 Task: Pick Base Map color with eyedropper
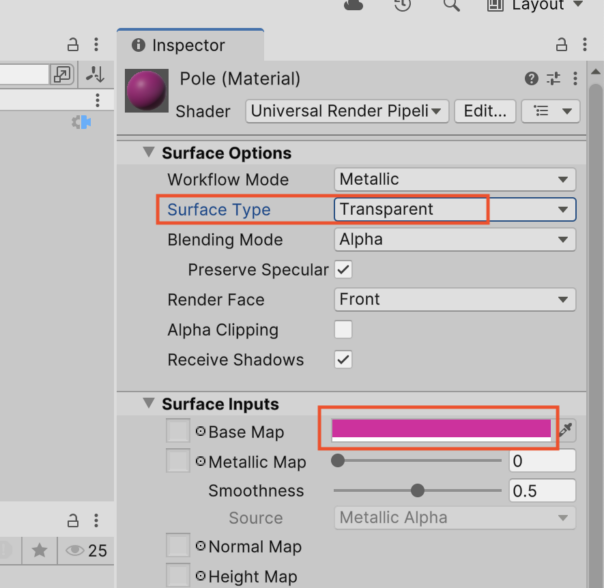566,430
